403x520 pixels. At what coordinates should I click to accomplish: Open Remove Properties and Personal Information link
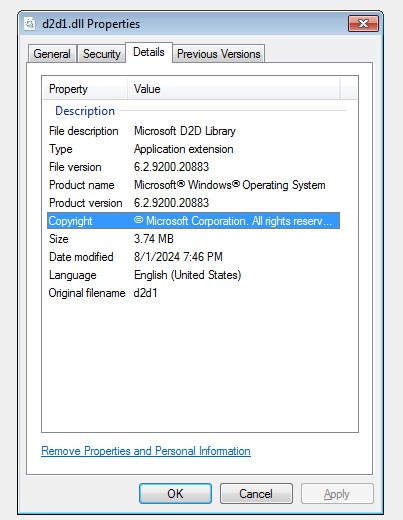click(146, 451)
